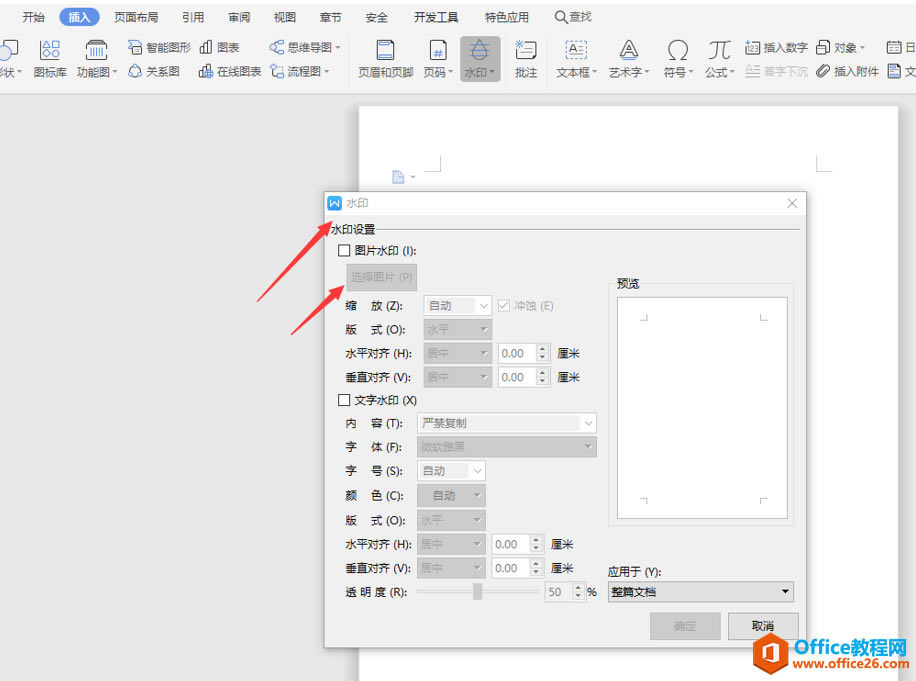Open the 功能图 function diagrams
The height and width of the screenshot is (681, 916).
(x=96, y=59)
